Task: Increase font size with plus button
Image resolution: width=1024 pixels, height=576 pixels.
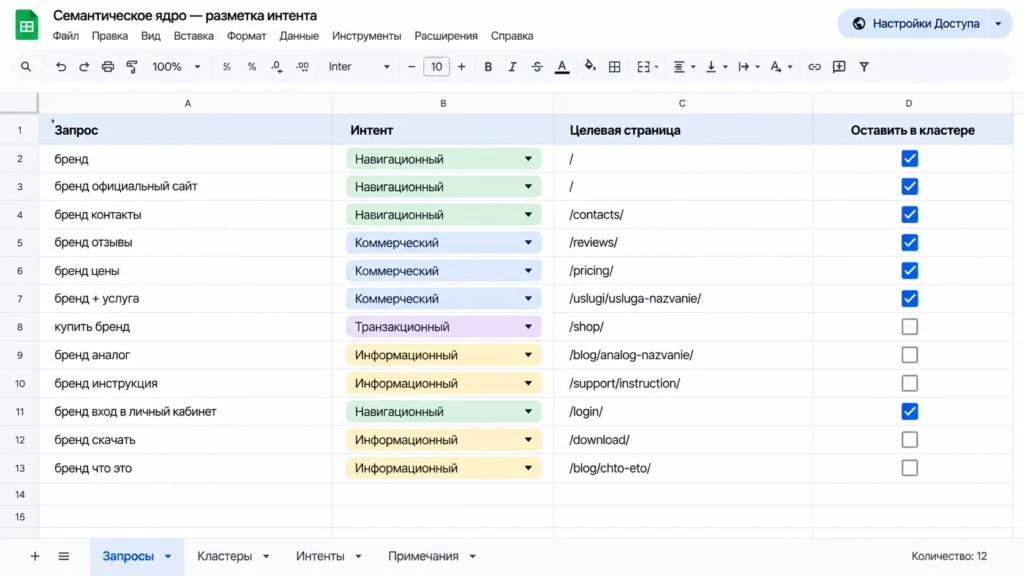Action: pyautogui.click(x=462, y=67)
